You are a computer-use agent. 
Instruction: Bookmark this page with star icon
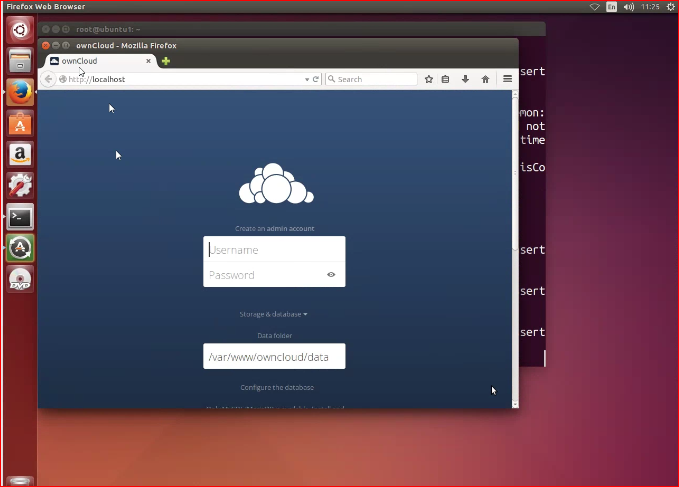[429, 79]
